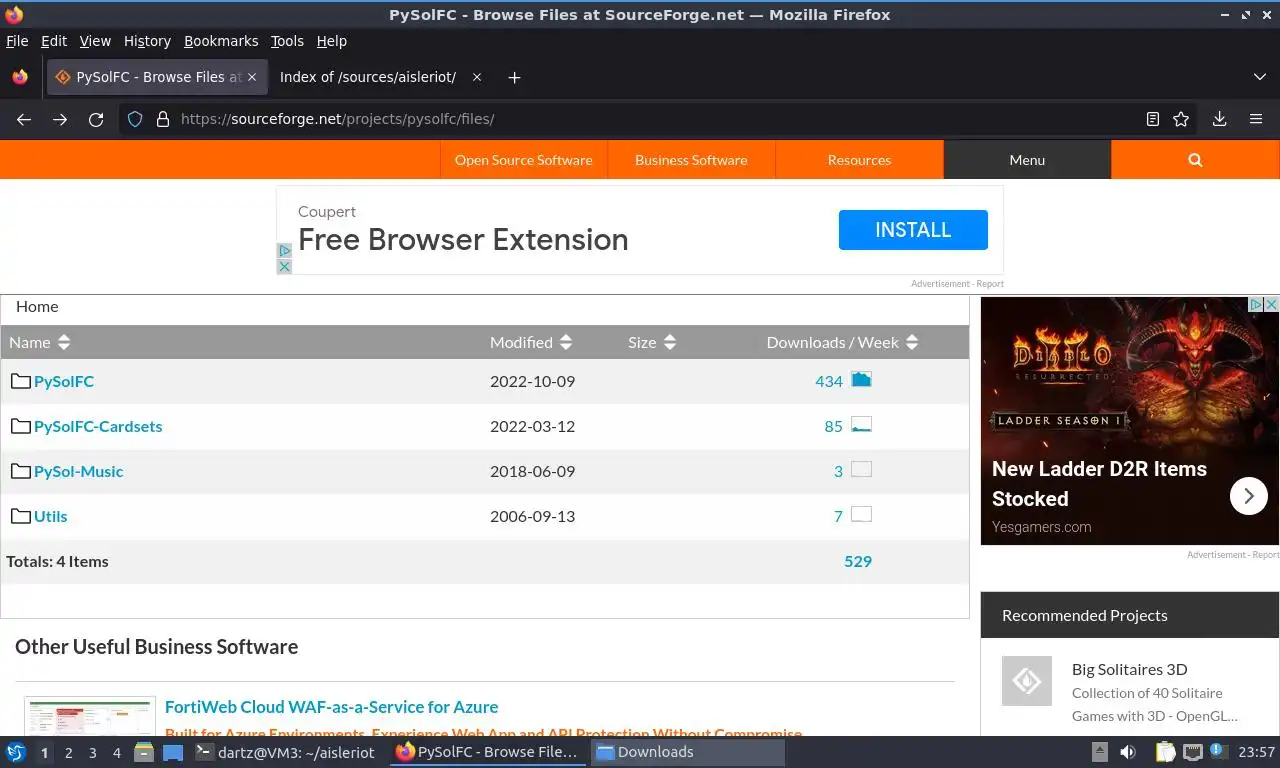
Task: Open the tracking protection shield icon
Action: tap(135, 119)
